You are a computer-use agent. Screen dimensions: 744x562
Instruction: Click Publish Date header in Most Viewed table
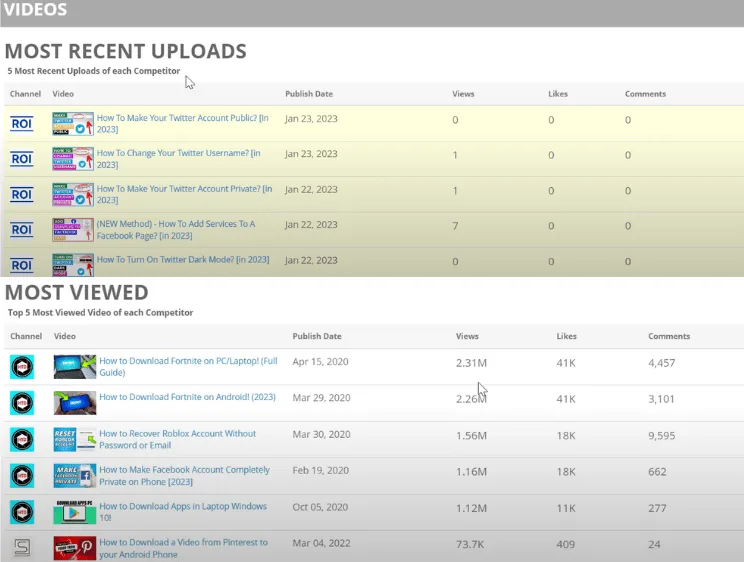click(x=317, y=336)
